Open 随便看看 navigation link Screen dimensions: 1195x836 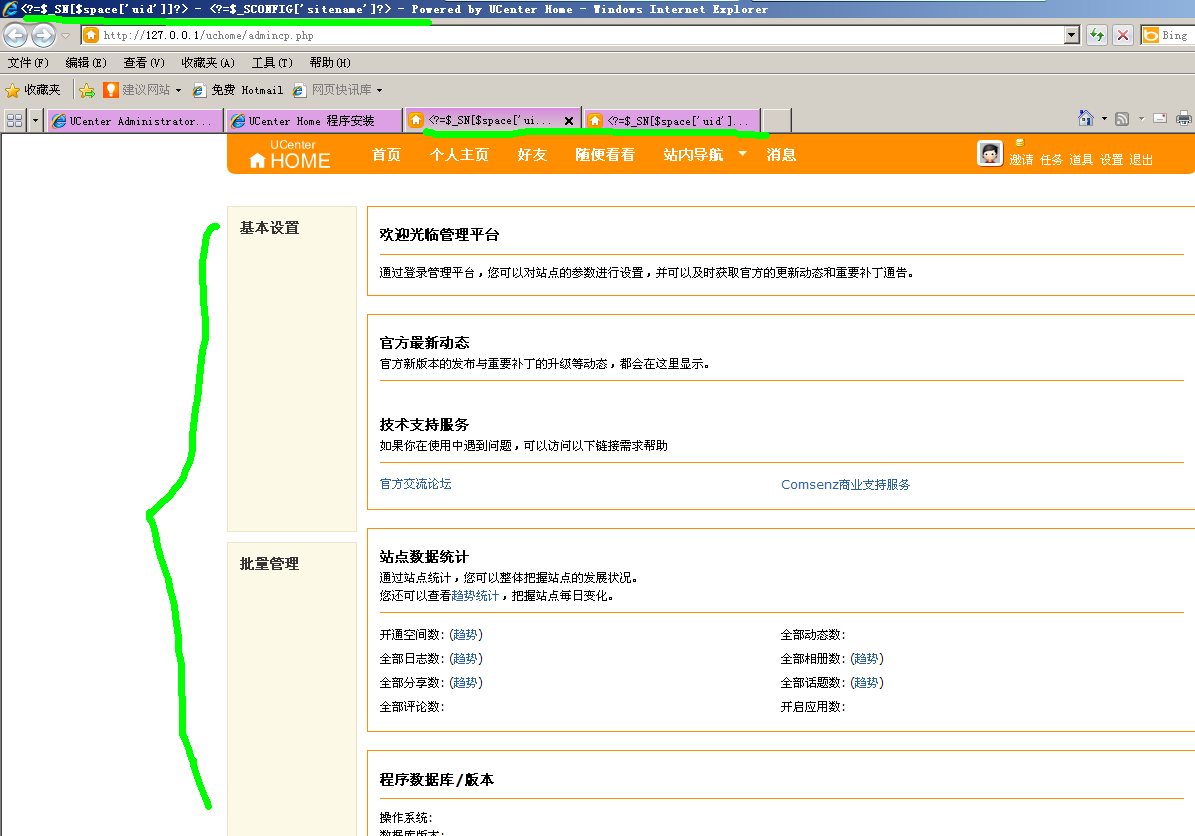[x=605, y=155]
